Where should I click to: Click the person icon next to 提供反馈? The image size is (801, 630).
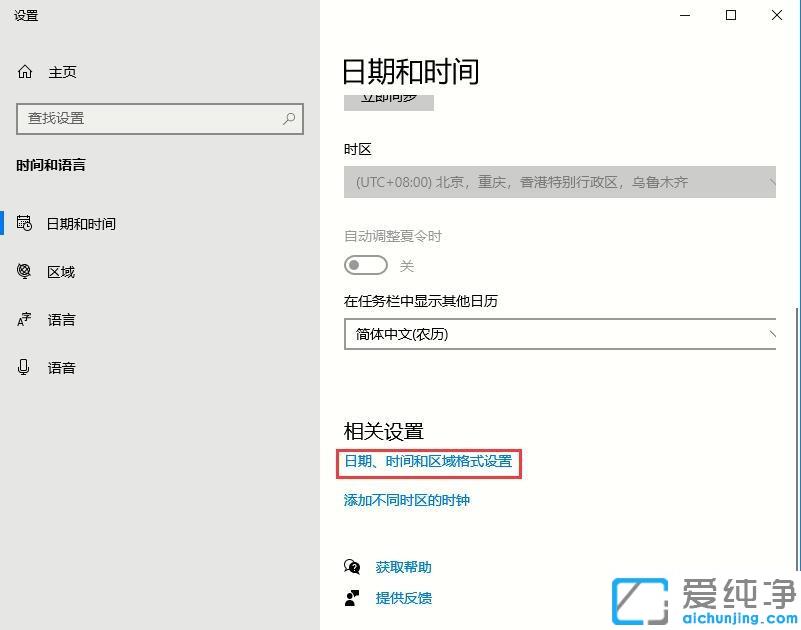352,598
